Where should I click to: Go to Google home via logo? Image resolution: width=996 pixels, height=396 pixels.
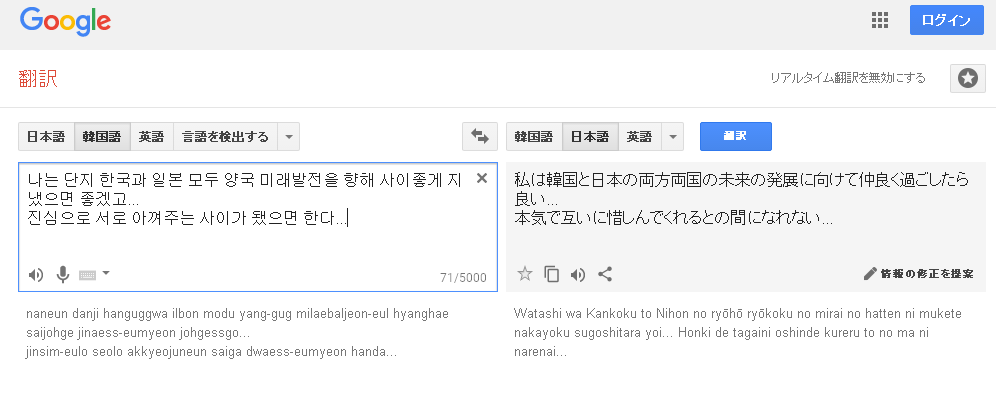tap(65, 22)
